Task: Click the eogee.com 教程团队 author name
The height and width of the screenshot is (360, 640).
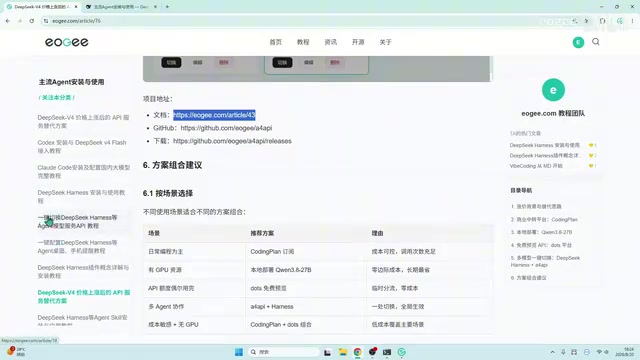Action: pyautogui.click(x=553, y=113)
